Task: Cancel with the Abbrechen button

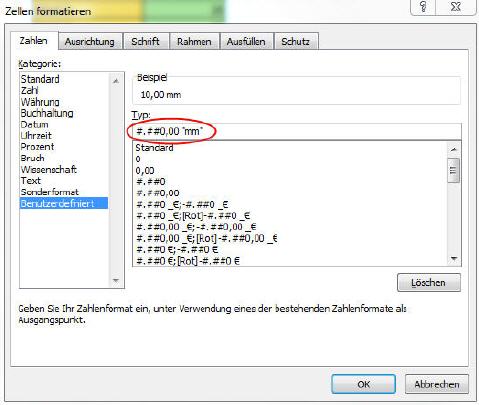Action: (437, 384)
